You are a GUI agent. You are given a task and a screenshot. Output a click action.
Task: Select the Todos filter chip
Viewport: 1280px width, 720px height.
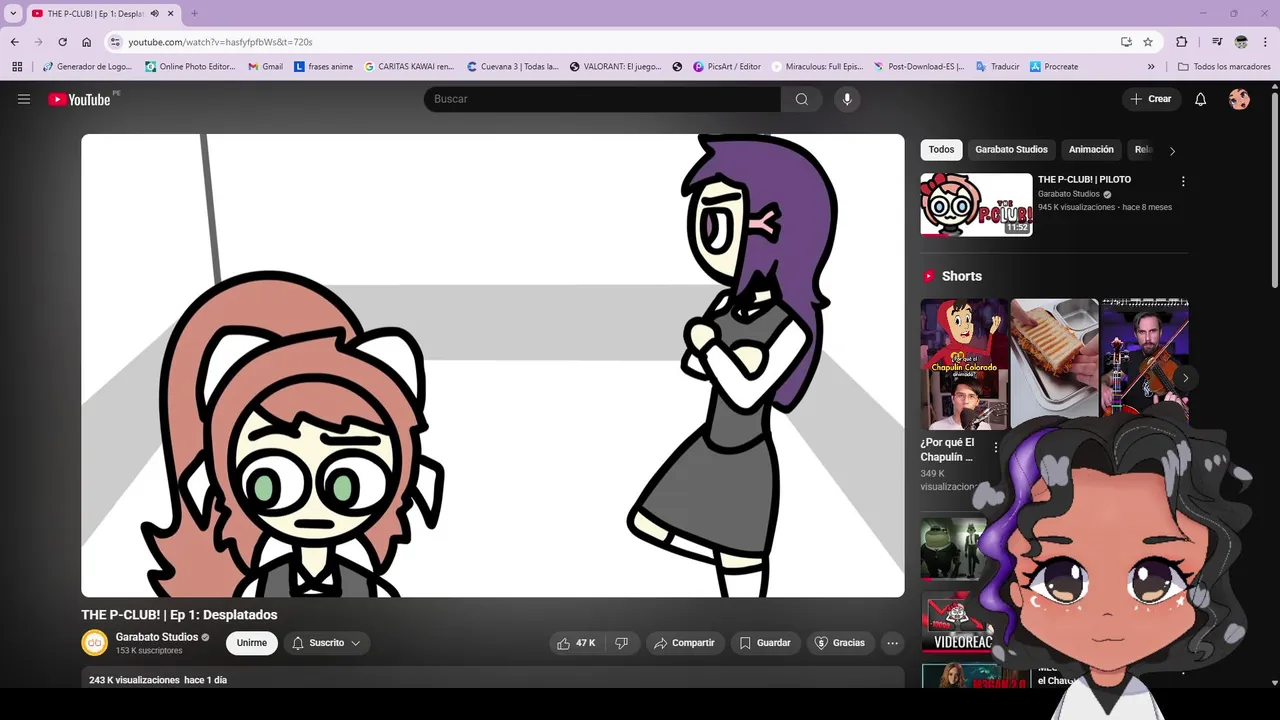[941, 150]
